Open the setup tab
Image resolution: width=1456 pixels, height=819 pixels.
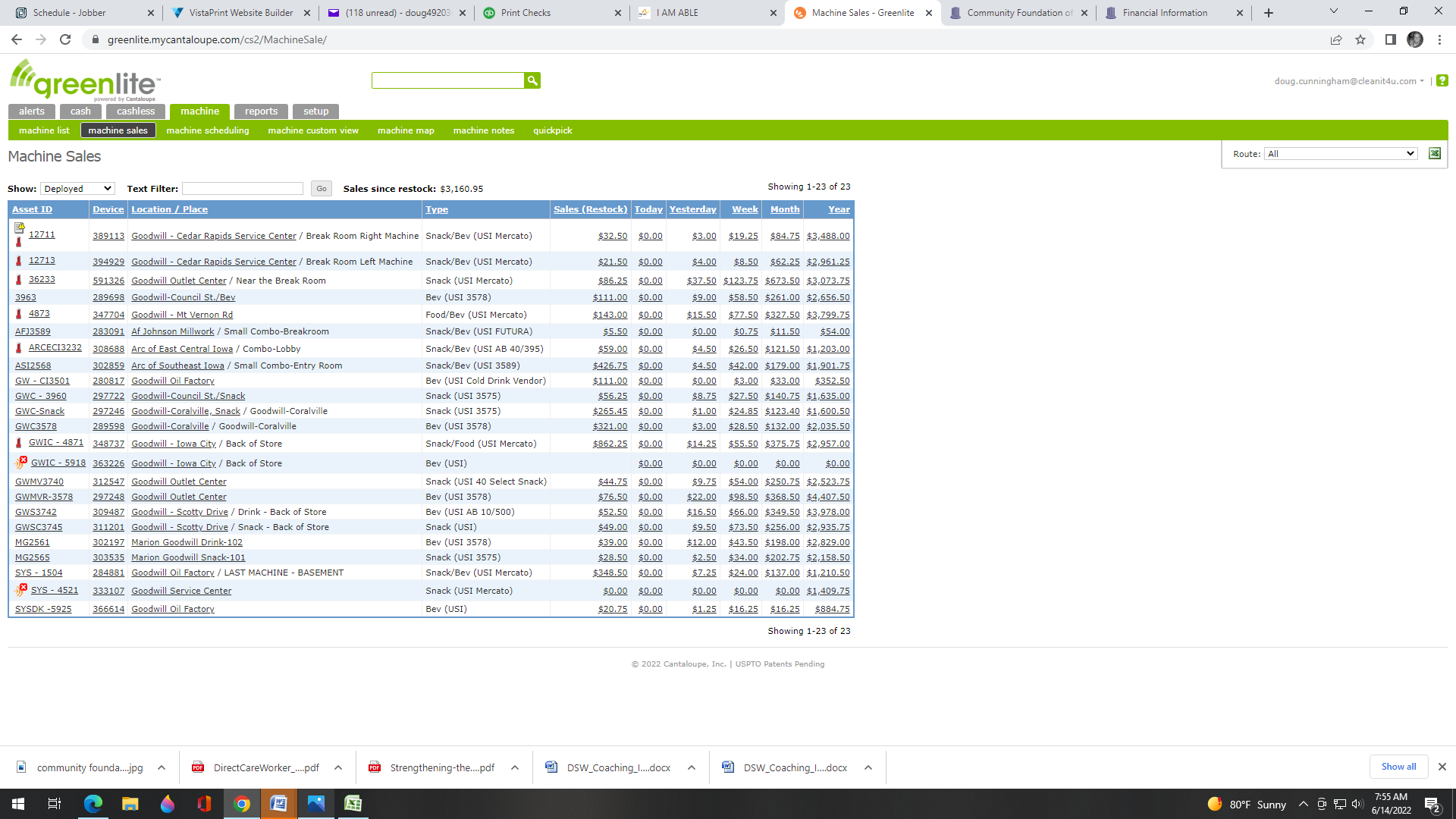click(x=316, y=111)
